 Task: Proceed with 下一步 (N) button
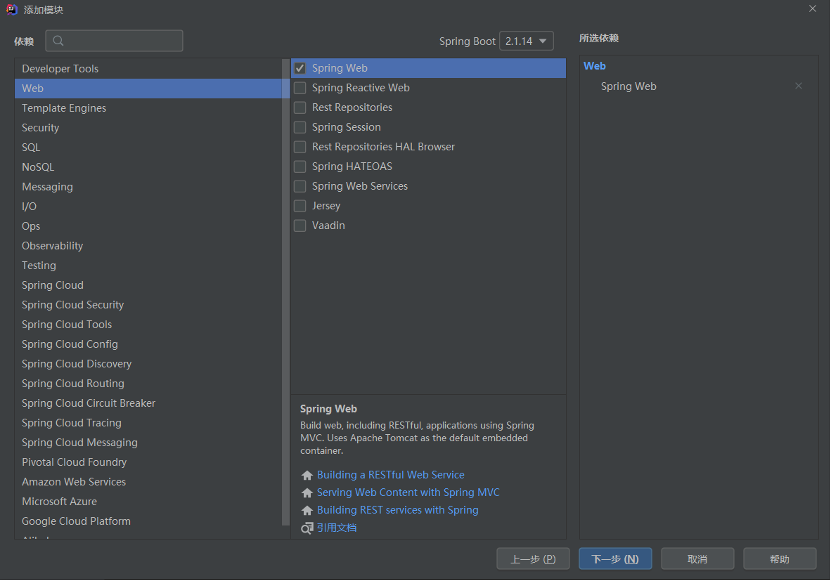[615, 559]
